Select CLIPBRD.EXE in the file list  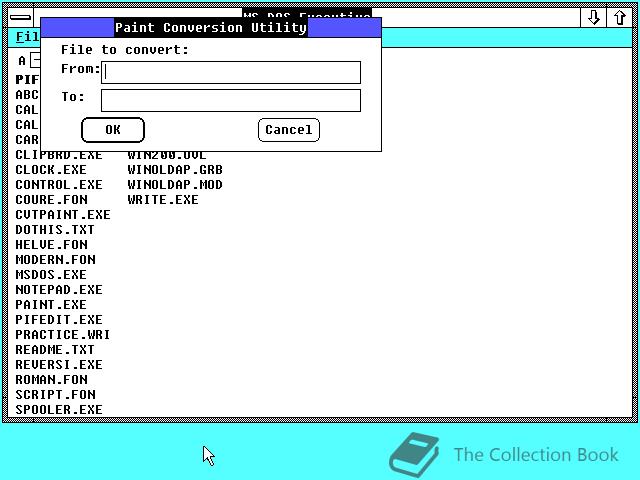coord(59,155)
